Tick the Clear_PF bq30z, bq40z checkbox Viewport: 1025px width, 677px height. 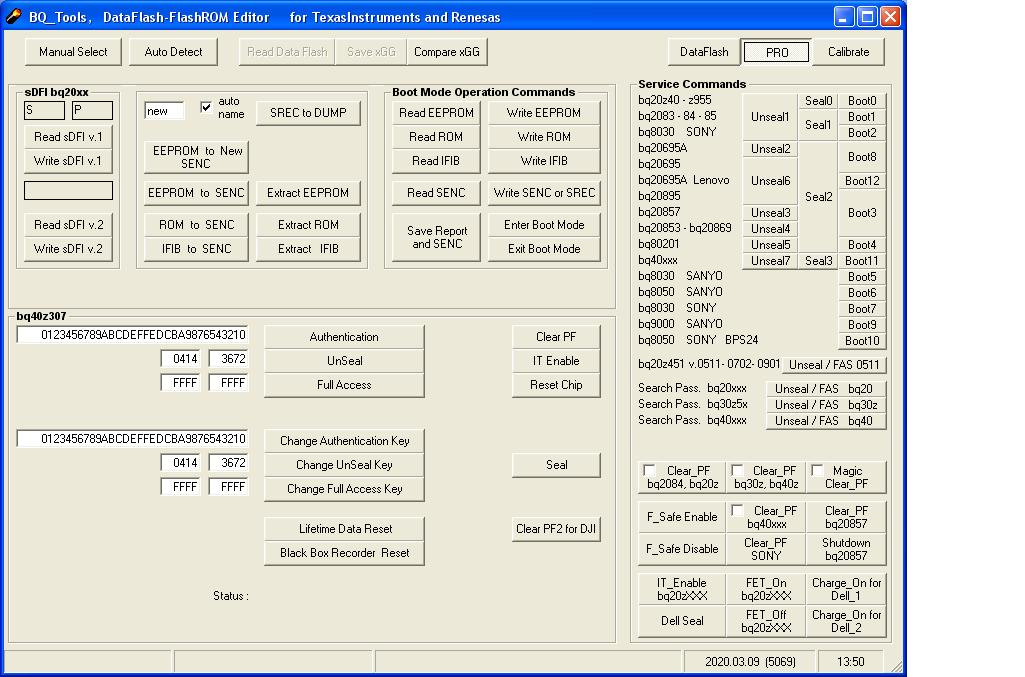click(737, 471)
